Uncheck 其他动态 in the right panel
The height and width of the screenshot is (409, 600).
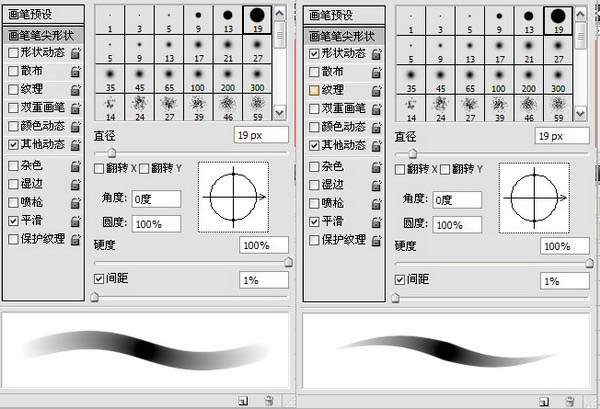(x=315, y=145)
